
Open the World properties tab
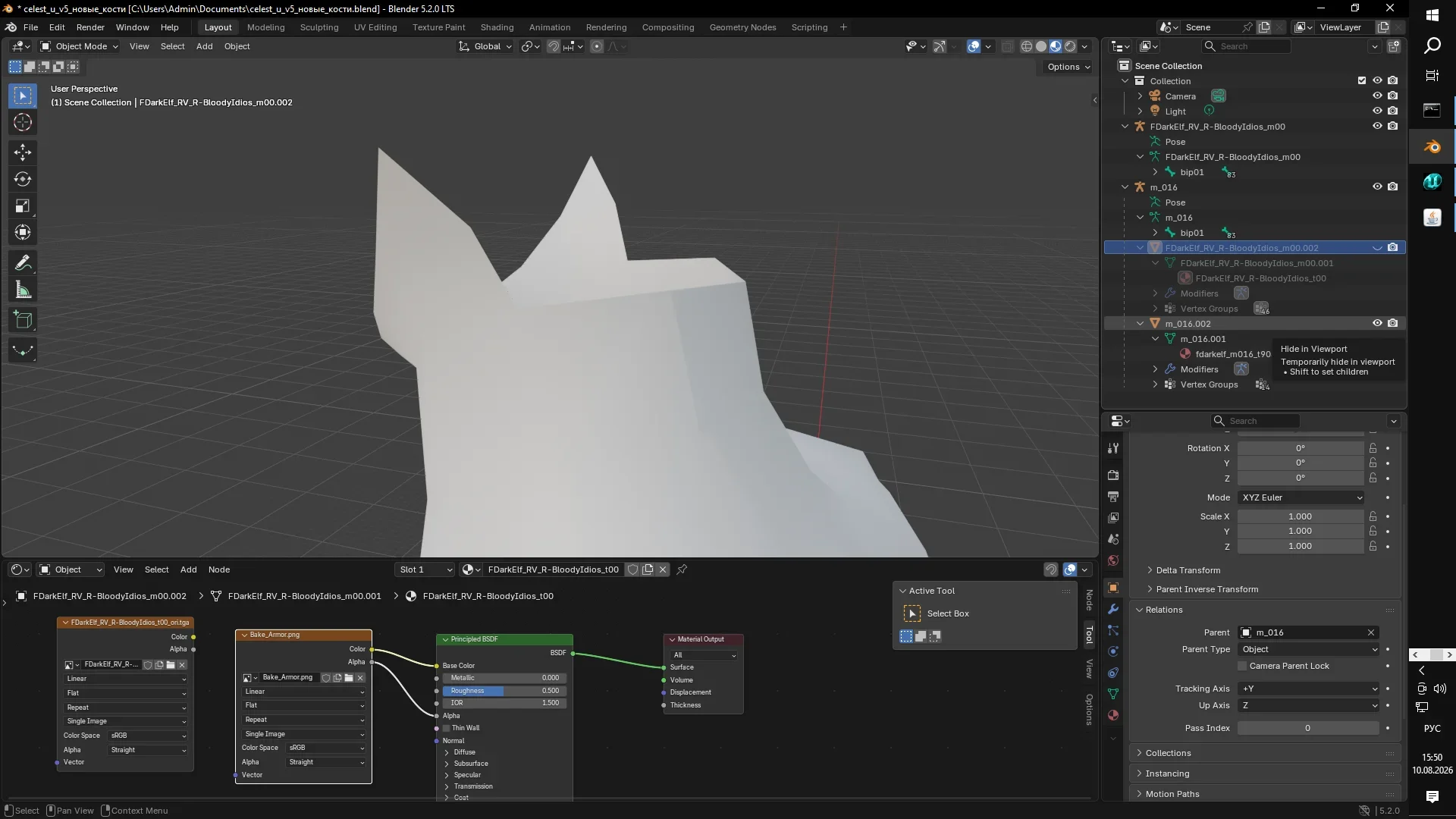tap(1113, 560)
